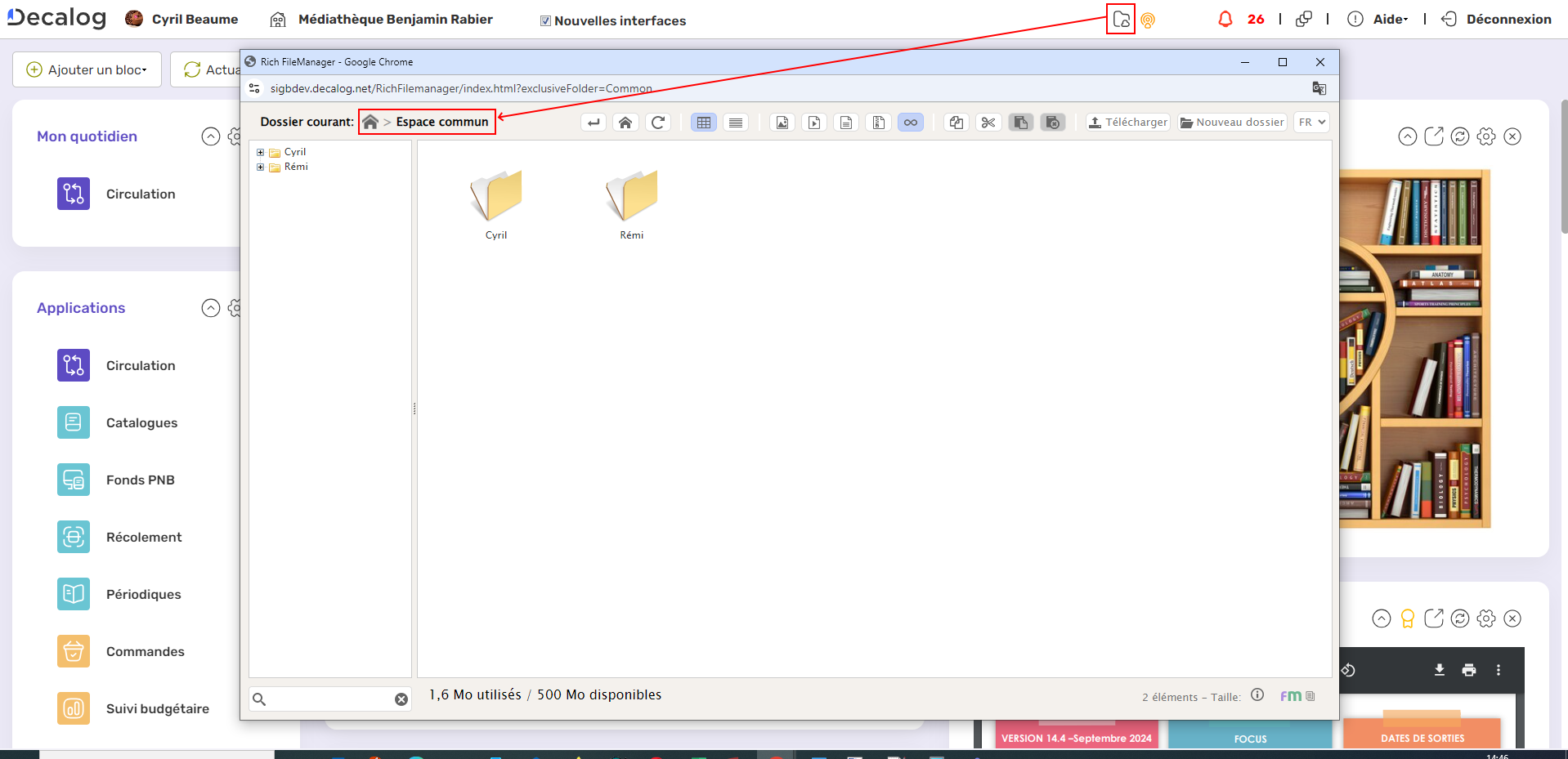
Task: Click the red notification bell icon
Action: click(x=1225, y=20)
